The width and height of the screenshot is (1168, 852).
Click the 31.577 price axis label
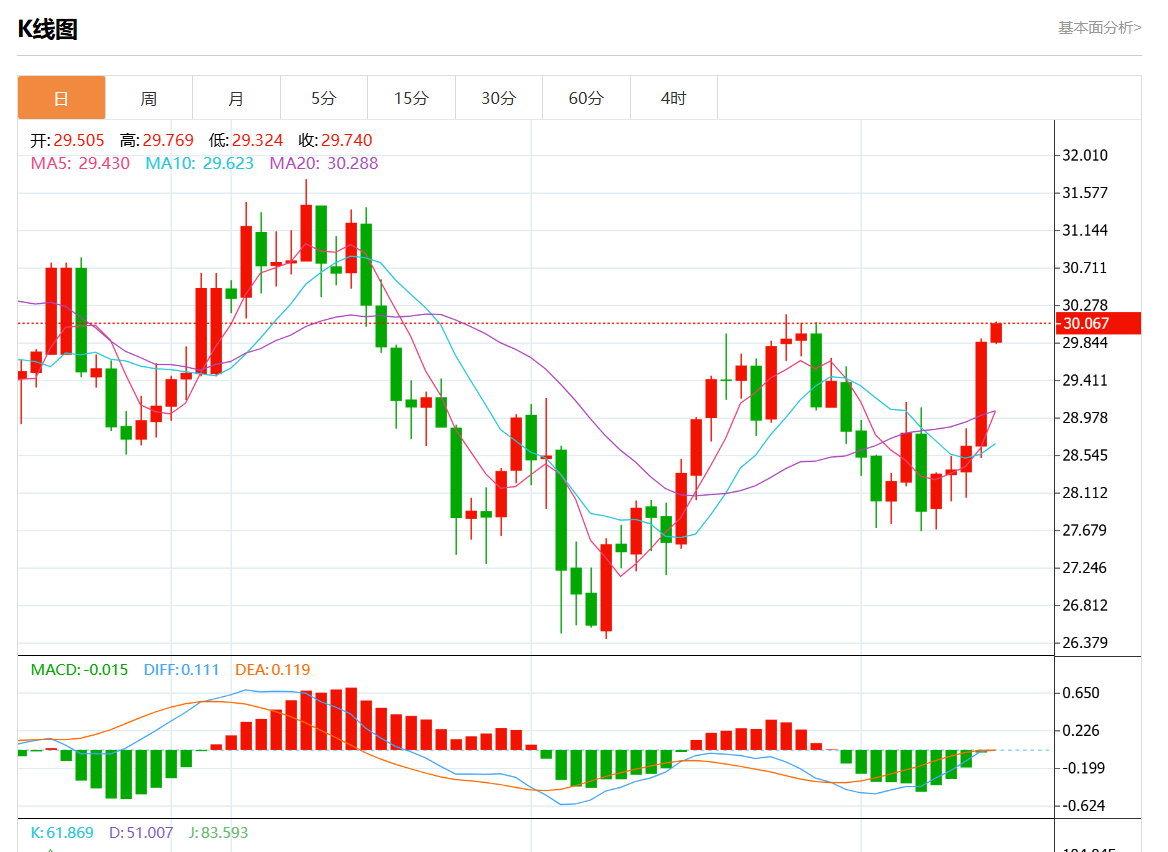pyautogui.click(x=1085, y=192)
